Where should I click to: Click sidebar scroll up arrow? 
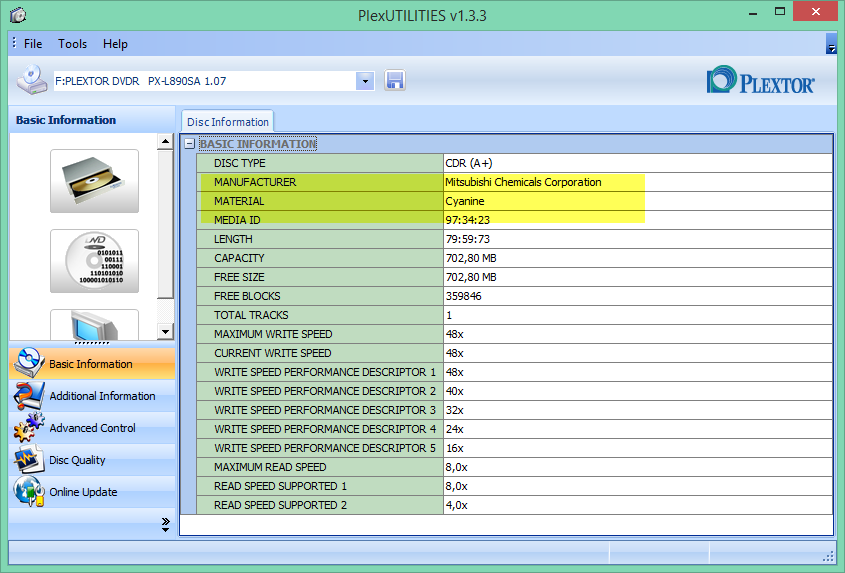(165, 142)
